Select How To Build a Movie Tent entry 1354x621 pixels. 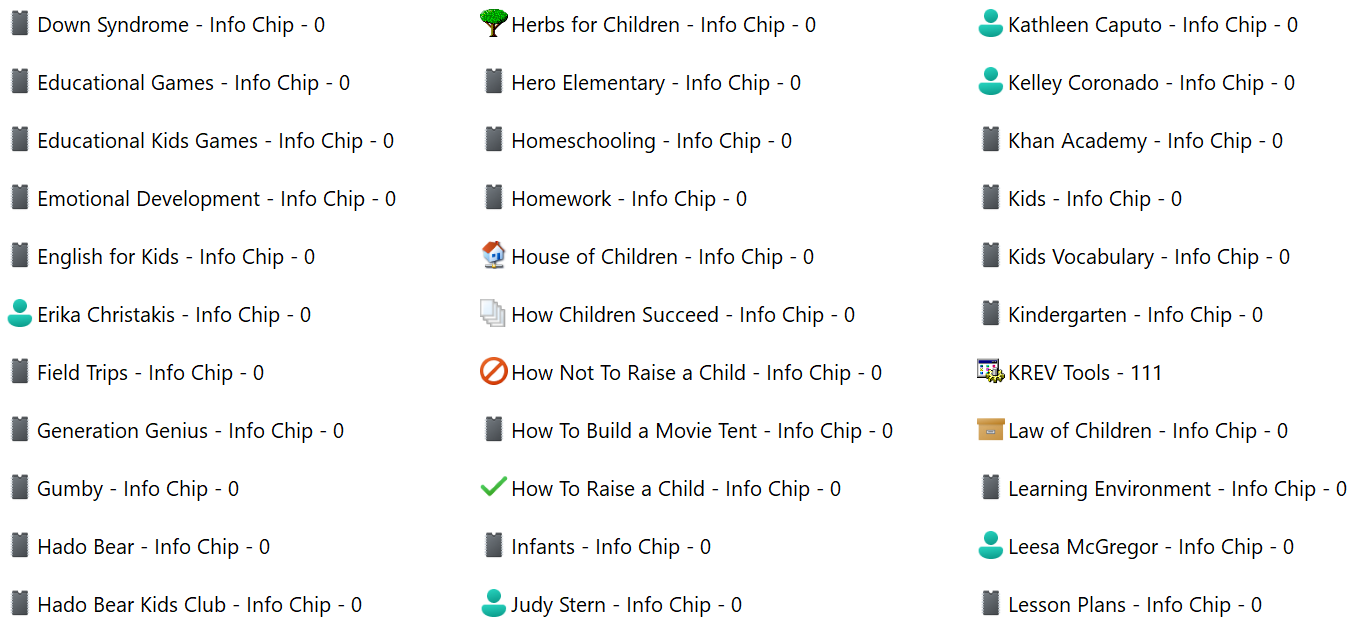click(x=701, y=431)
